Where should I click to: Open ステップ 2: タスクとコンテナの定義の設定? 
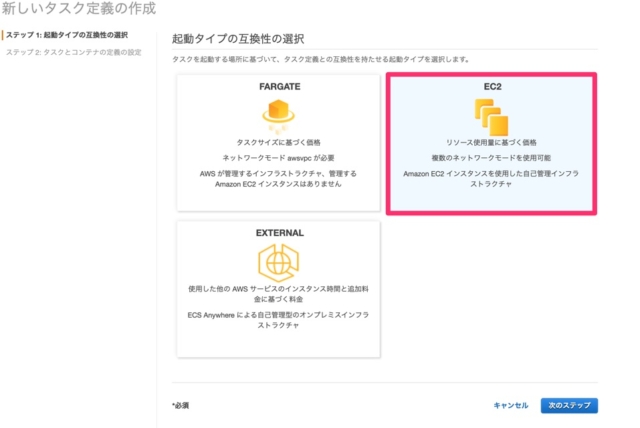click(x=73, y=52)
